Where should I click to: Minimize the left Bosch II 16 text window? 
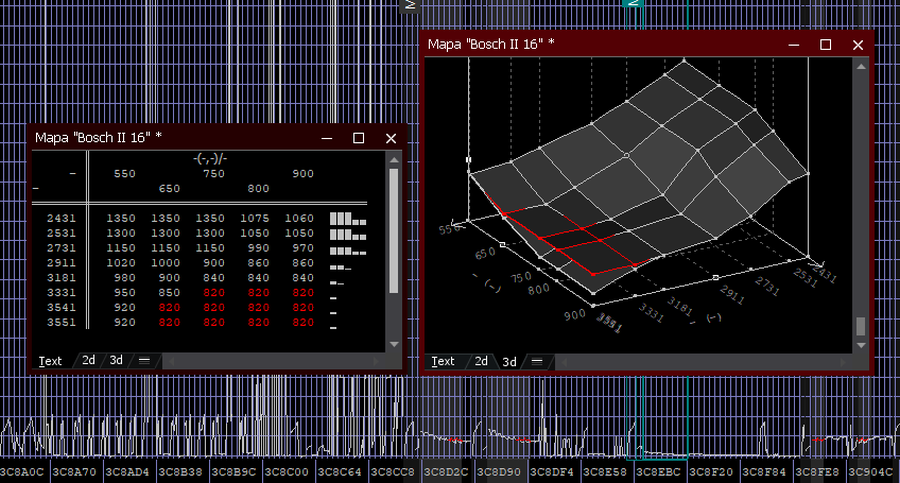pyautogui.click(x=327, y=138)
